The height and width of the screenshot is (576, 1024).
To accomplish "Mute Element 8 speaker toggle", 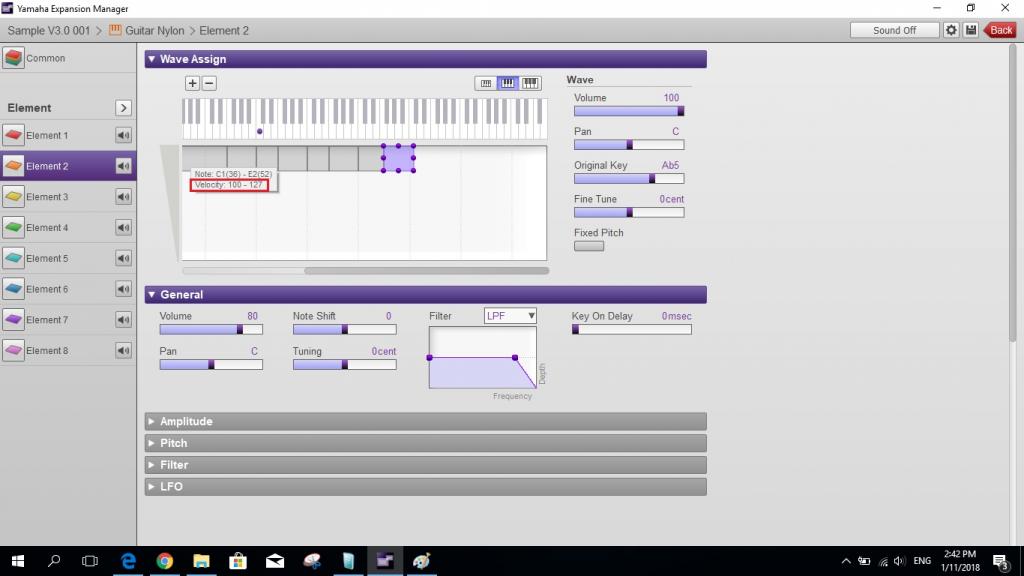I will point(123,350).
